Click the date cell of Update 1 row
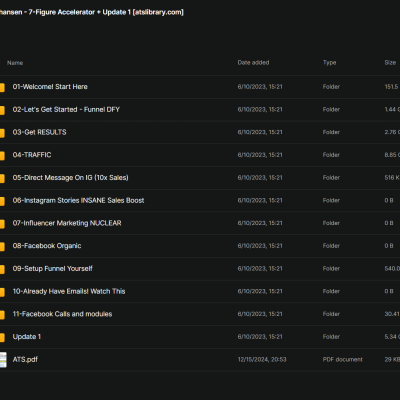 260,337
